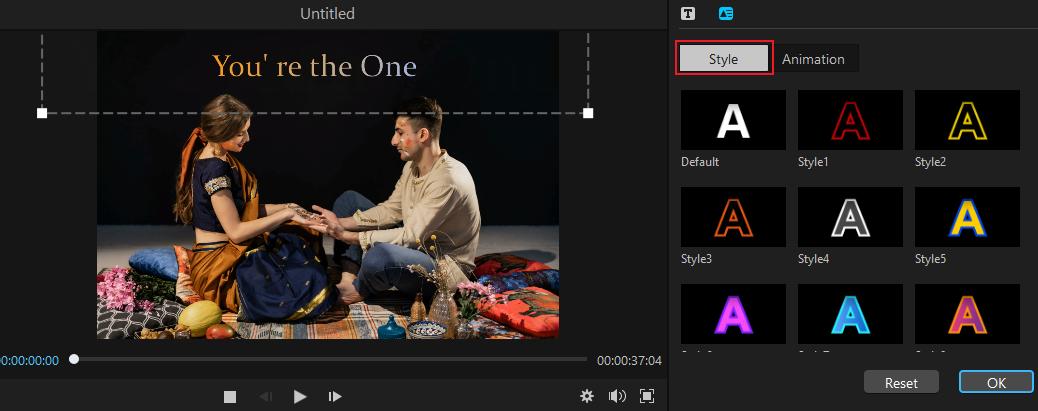The image size is (1038, 411).
Task: Enter fullscreen preview mode
Action: [647, 396]
